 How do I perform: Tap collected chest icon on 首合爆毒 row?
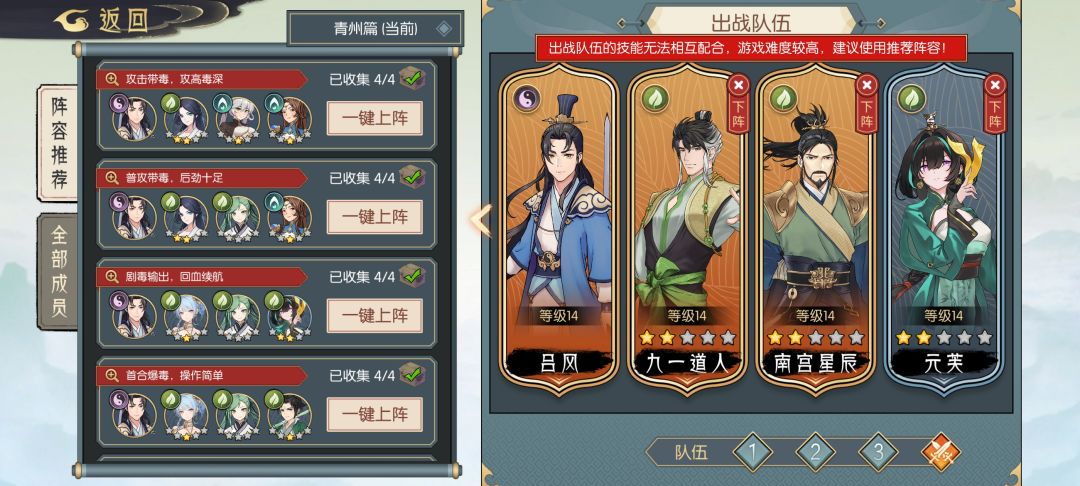[412, 374]
